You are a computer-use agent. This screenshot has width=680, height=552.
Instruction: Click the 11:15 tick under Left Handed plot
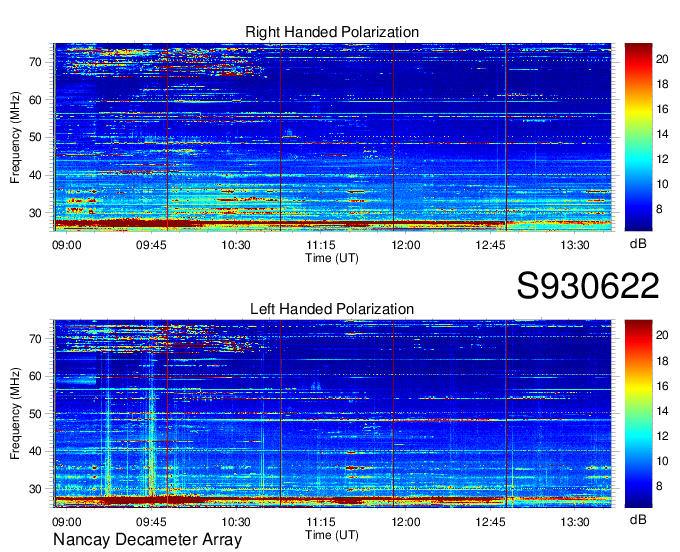point(321,522)
